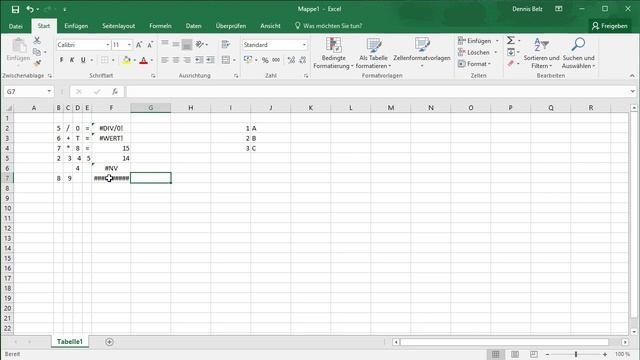Align content to bottom of cell
Viewport: 640px width, 360px height.
click(x=187, y=44)
